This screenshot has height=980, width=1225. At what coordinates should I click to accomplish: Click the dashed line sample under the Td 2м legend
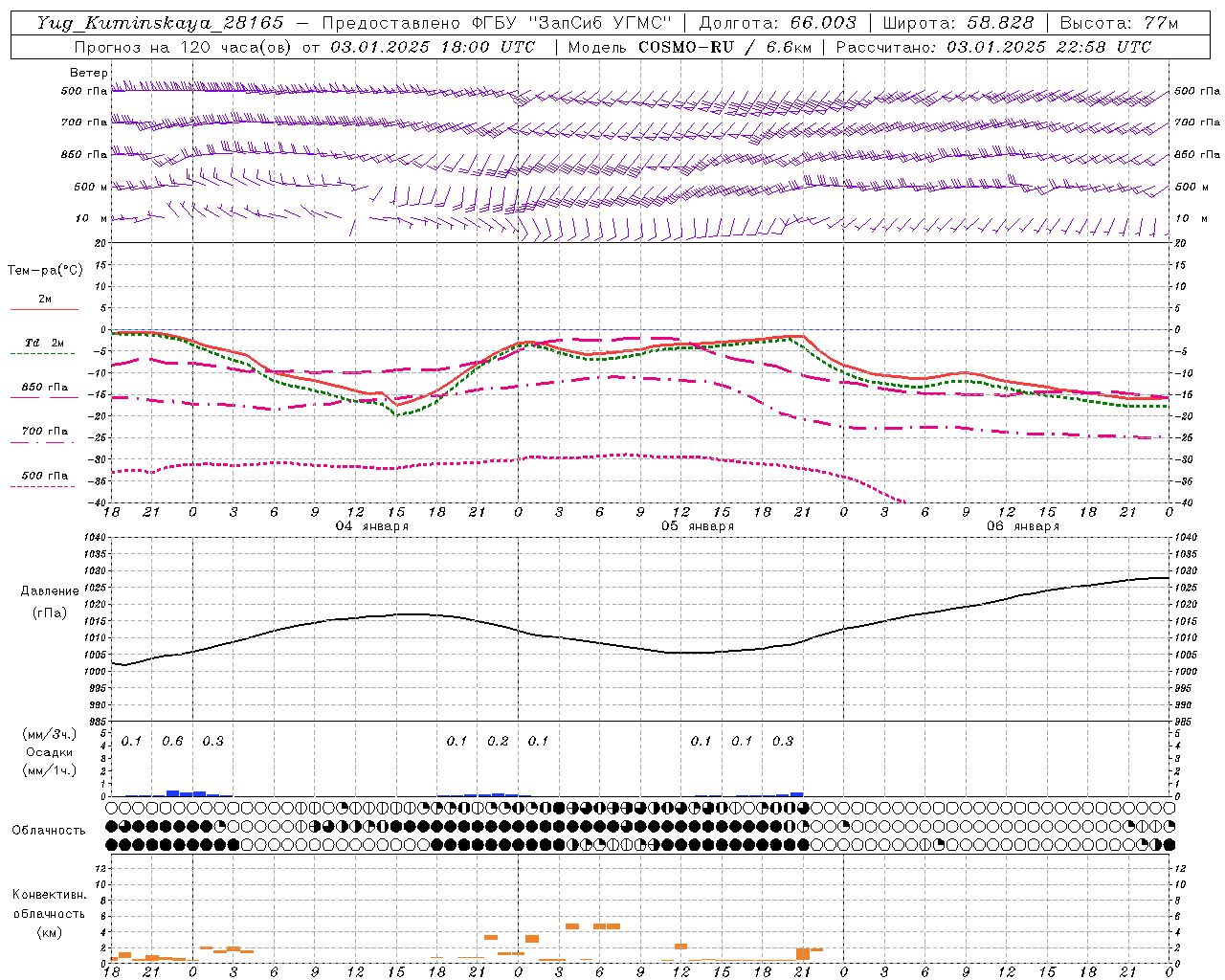[44, 354]
